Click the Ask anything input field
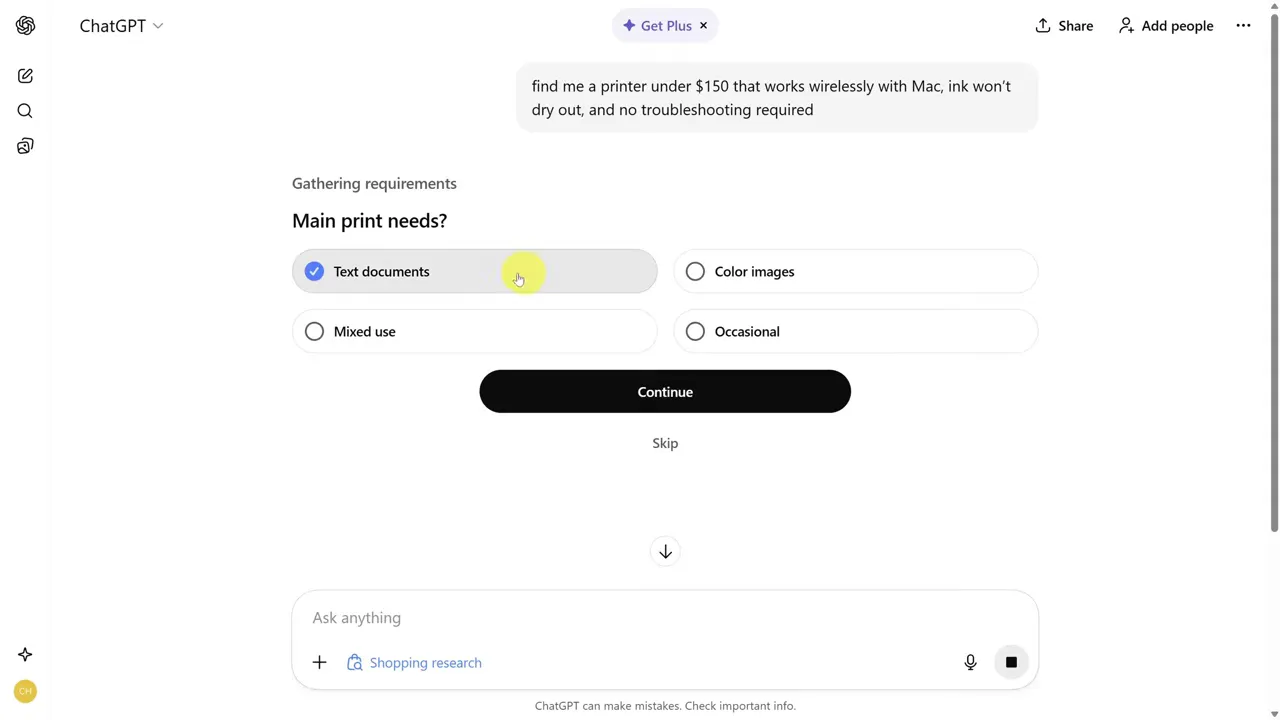Screen dimensions: 1280x720 pyautogui.click(x=600, y=617)
